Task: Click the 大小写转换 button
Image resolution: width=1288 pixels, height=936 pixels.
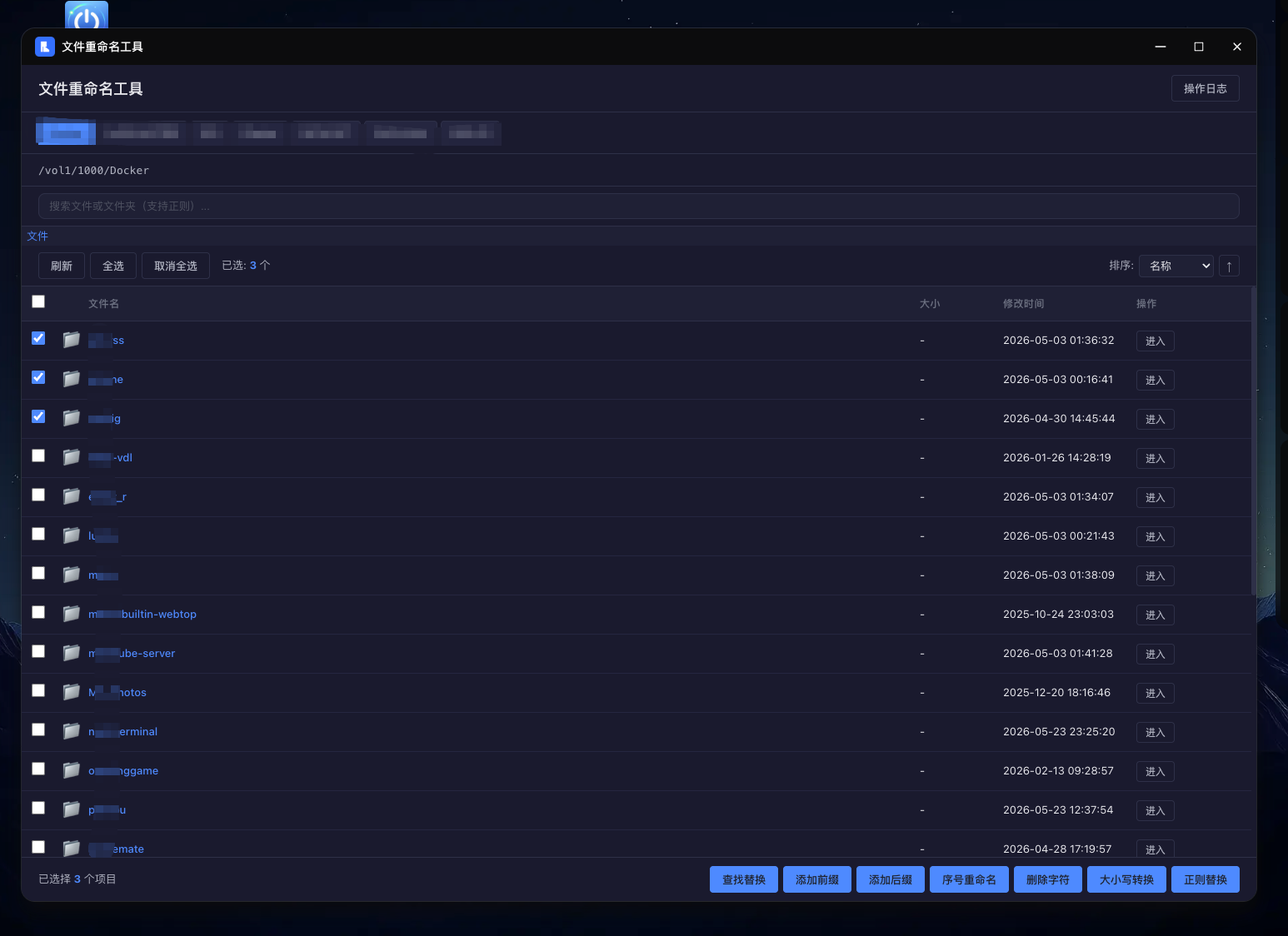Action: (x=1126, y=879)
